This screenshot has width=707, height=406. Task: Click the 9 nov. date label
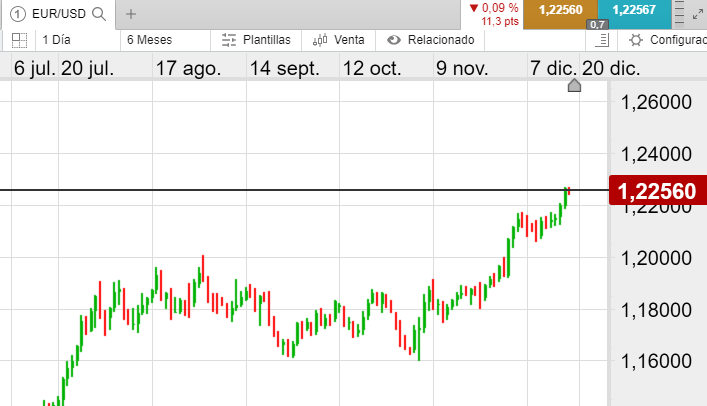click(462, 69)
